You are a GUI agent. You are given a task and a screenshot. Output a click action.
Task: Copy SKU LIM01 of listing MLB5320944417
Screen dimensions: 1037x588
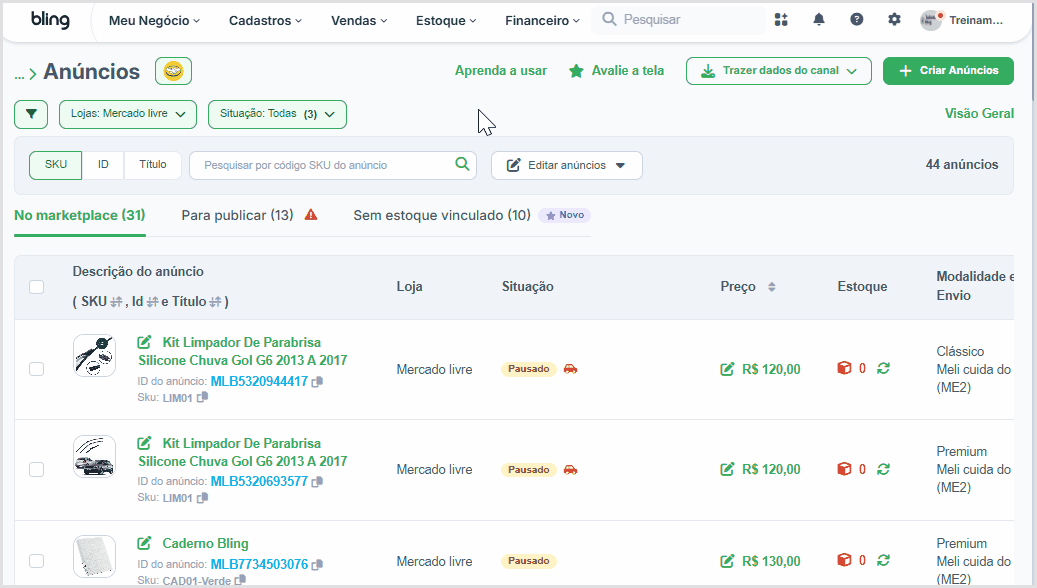202,397
